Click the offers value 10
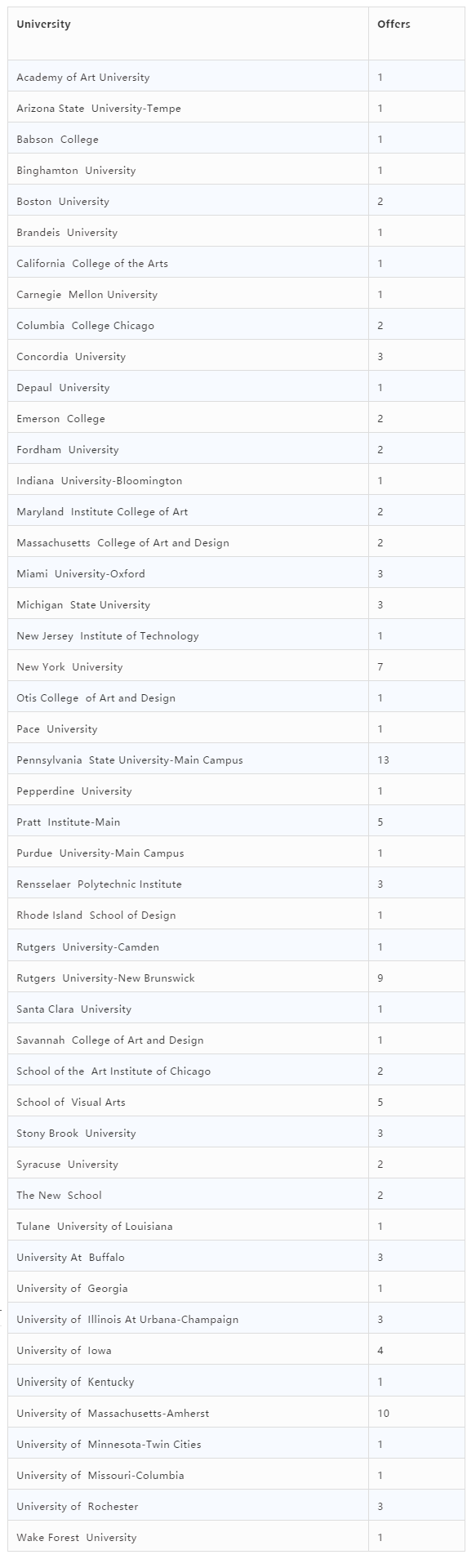 (383, 1413)
